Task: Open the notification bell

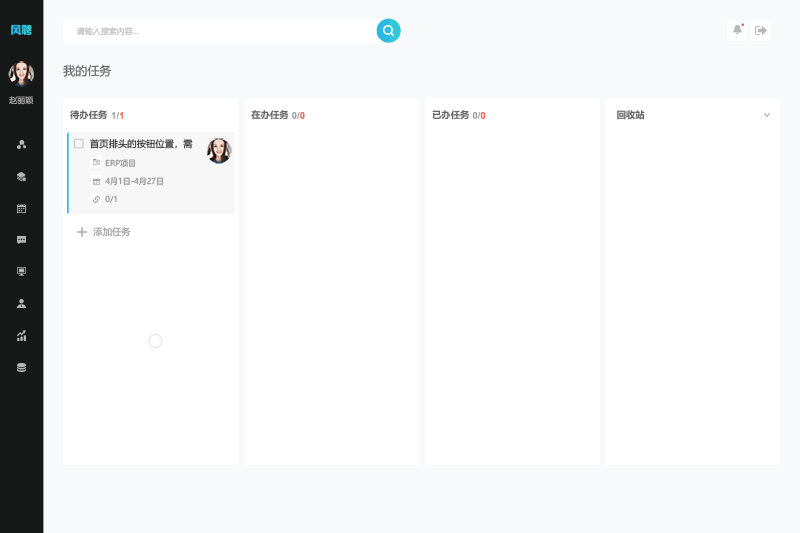Action: [737, 30]
